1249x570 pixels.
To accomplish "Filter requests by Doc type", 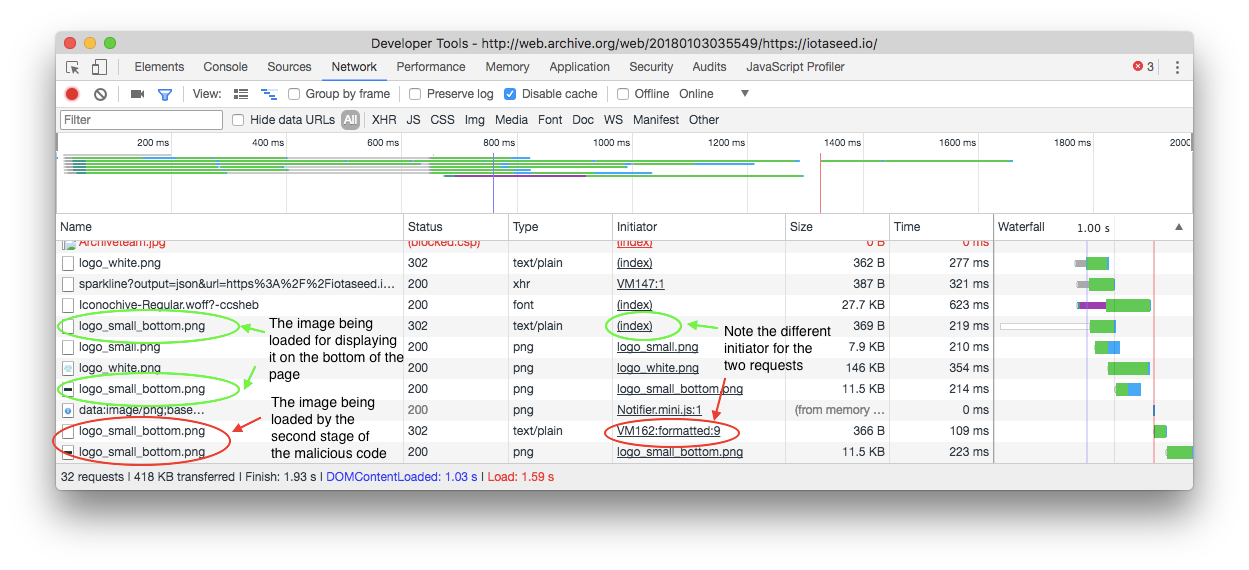I will tap(583, 120).
